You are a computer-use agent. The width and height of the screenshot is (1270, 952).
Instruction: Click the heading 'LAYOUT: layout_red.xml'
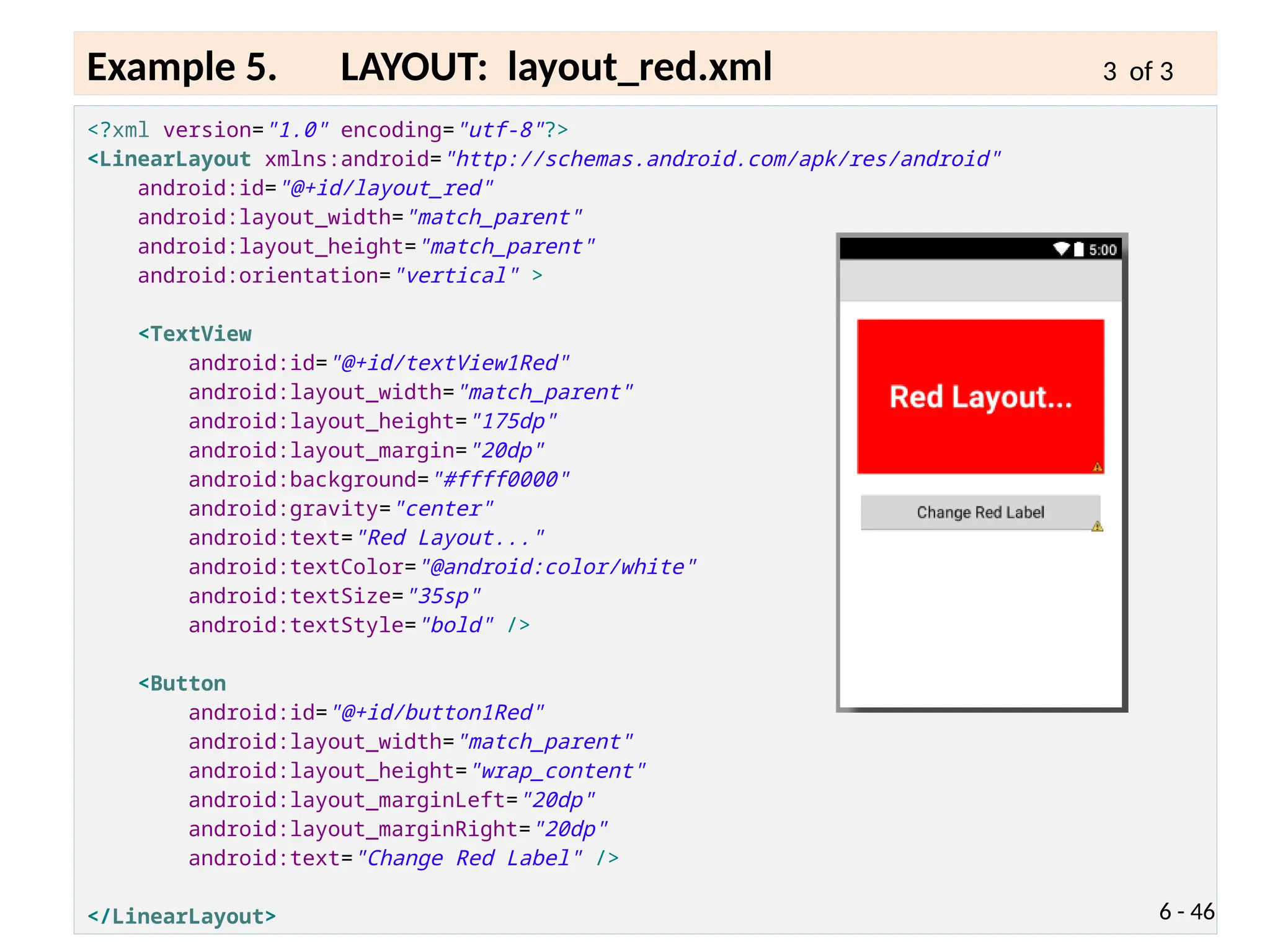(556, 67)
